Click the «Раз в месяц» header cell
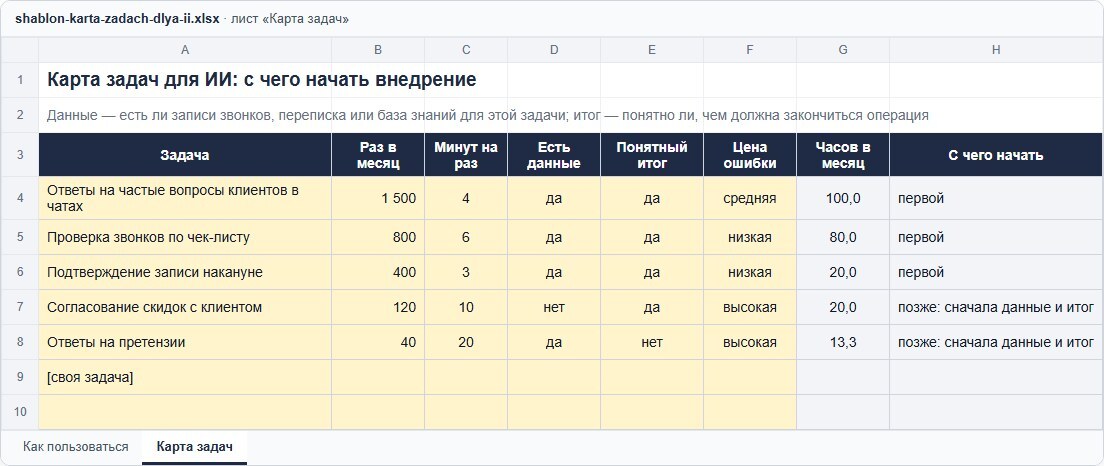Viewport: 1104px width, 466px height. point(378,155)
